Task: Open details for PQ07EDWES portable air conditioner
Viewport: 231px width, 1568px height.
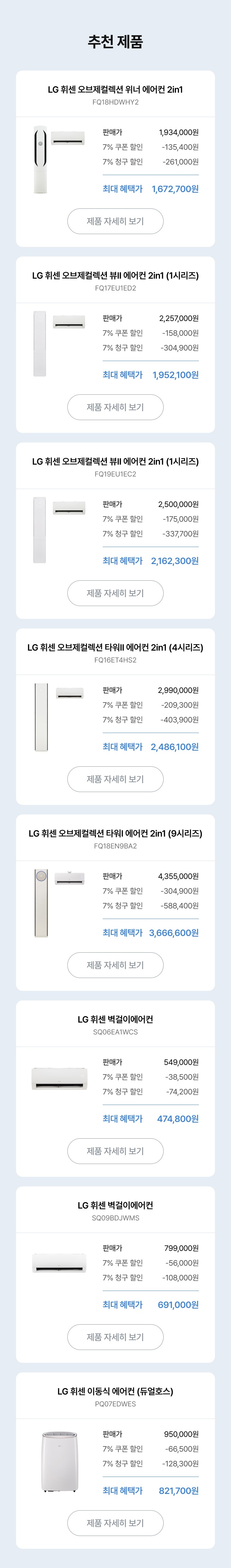Action: (115, 1523)
